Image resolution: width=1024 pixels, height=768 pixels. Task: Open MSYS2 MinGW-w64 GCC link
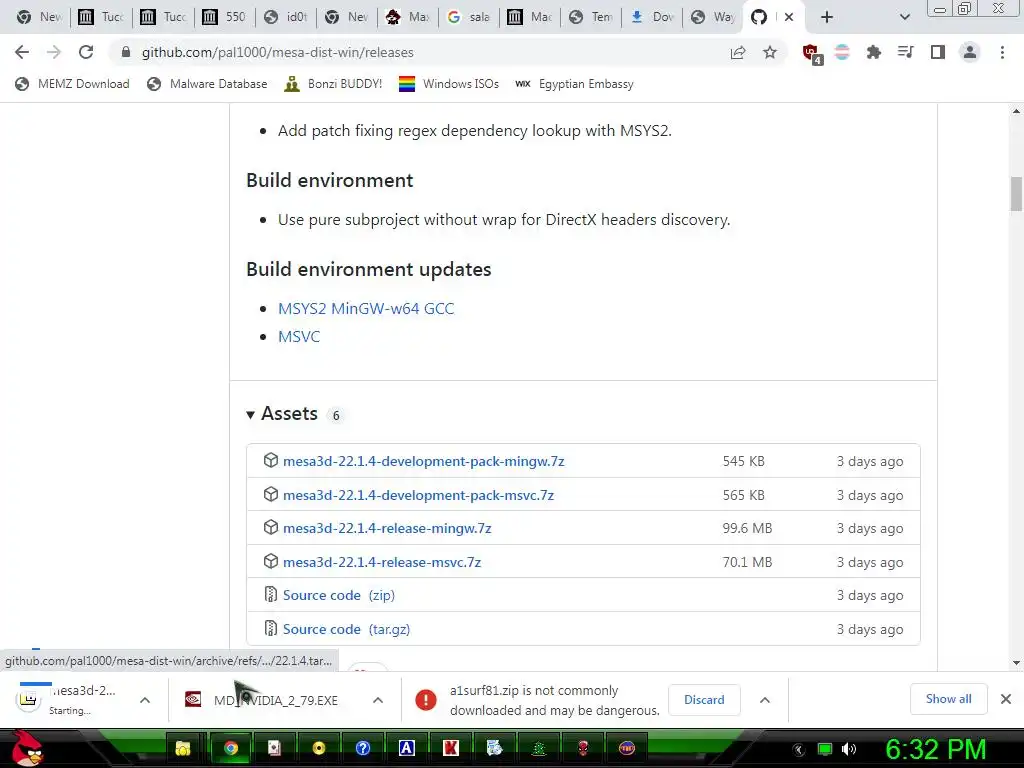coord(366,308)
